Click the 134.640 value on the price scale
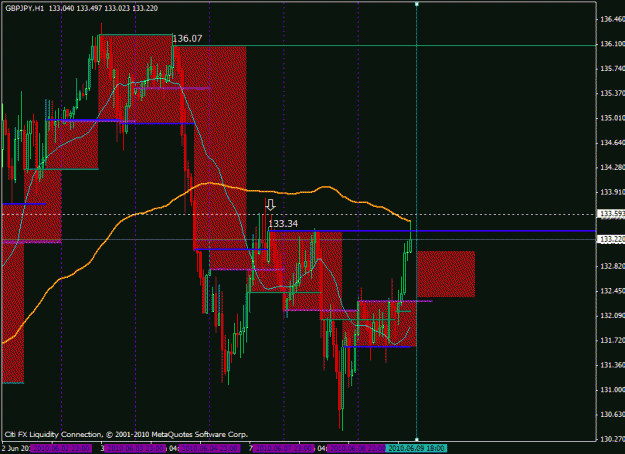The image size is (625, 454). pos(613,143)
